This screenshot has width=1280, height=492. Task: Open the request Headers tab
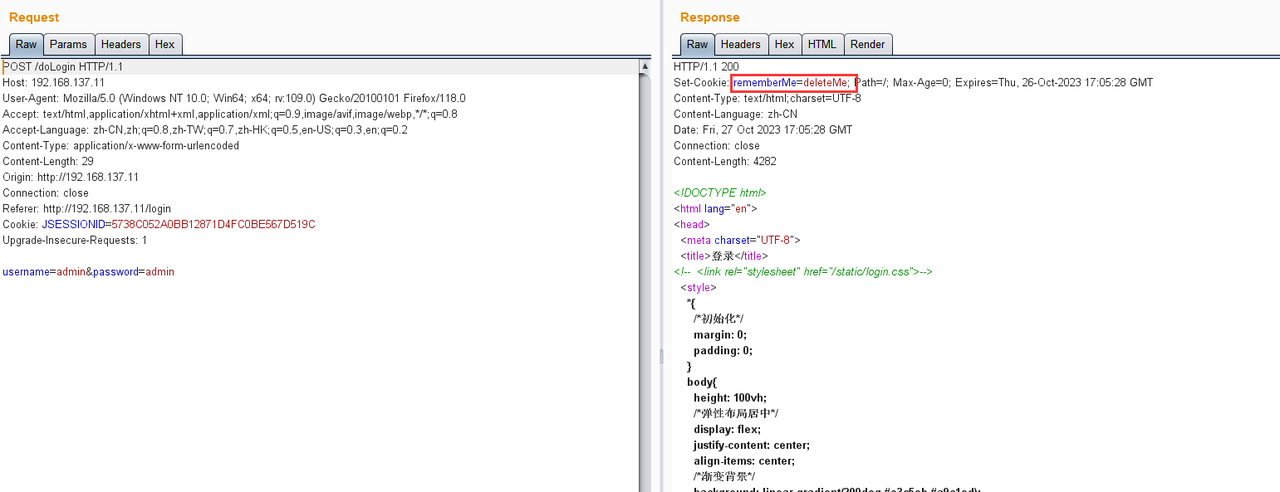[x=121, y=44]
